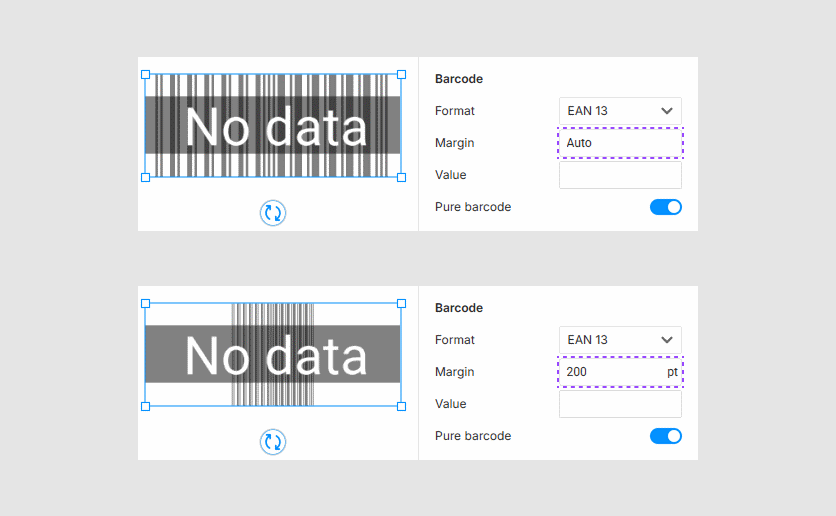Select the lower narrow barcode preview

(x=273, y=355)
